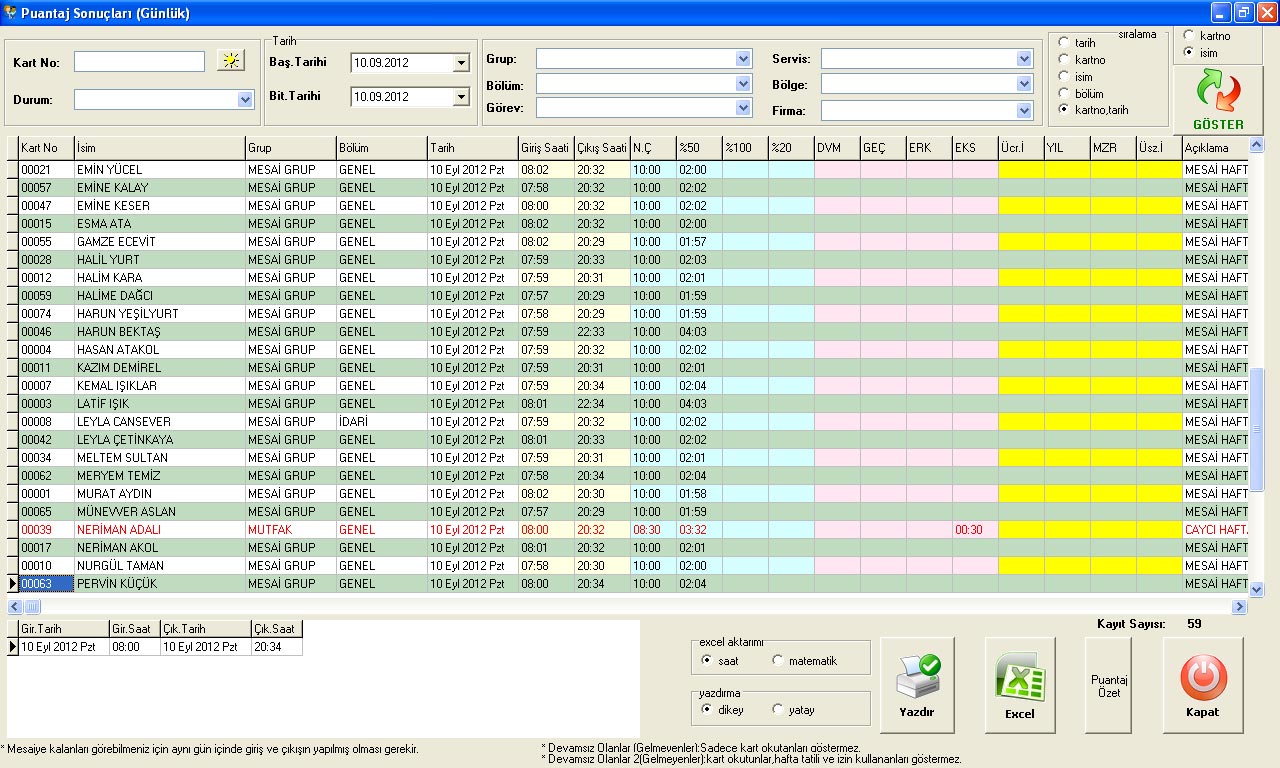Click the application icon in the title bar
The image size is (1280, 768).
tap(10, 11)
